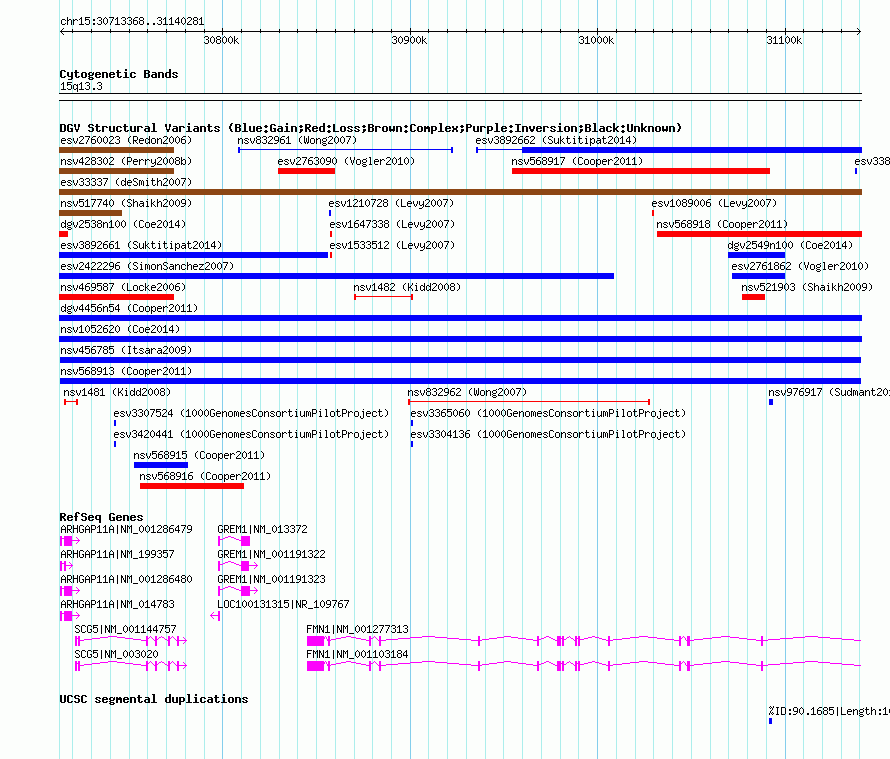Select FMN1|NM_001277313 gene label
Image resolution: width=890 pixels, height=759 pixels.
coord(357,629)
